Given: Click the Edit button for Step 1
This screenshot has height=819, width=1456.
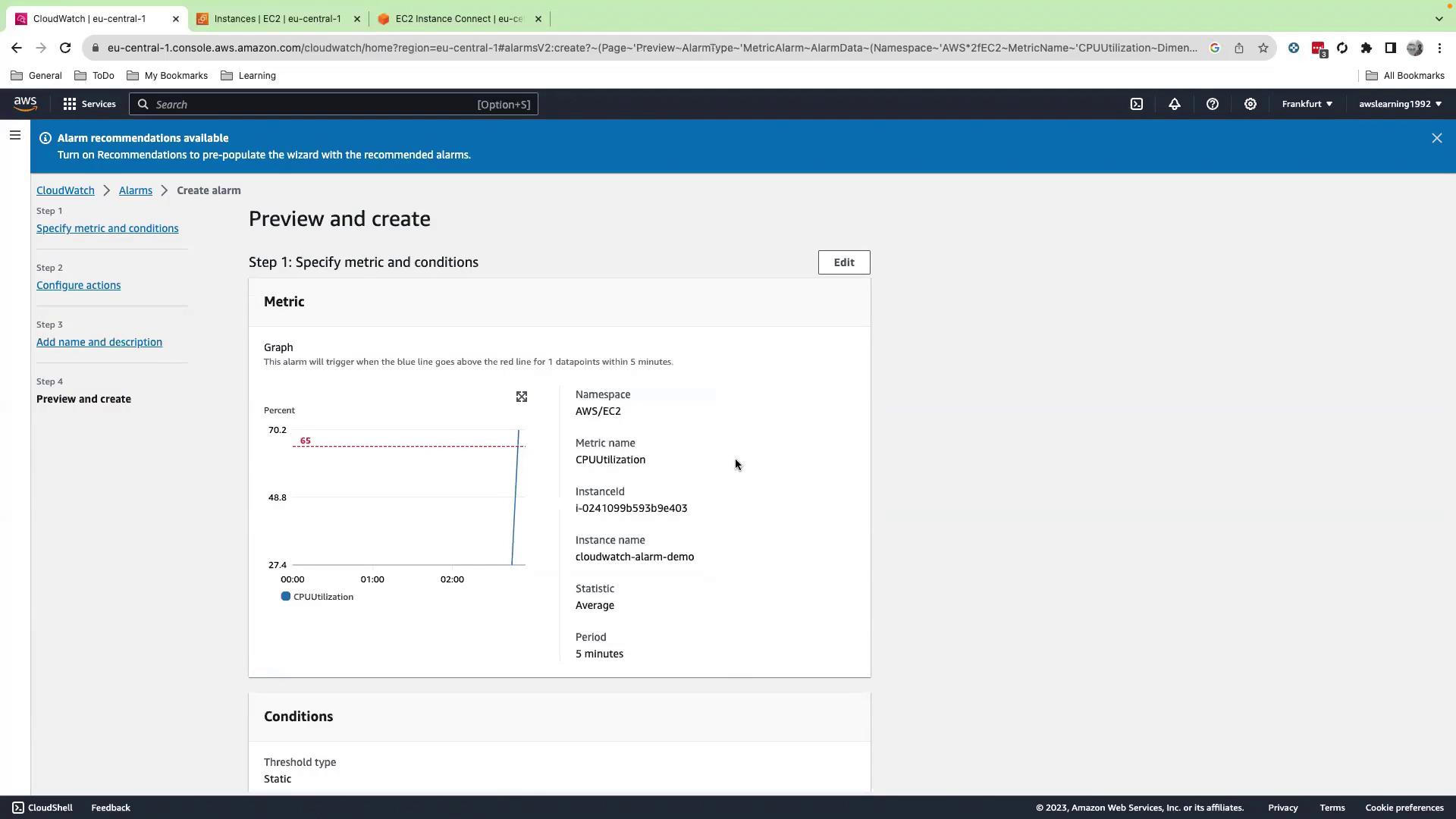Looking at the screenshot, I should 843,262.
